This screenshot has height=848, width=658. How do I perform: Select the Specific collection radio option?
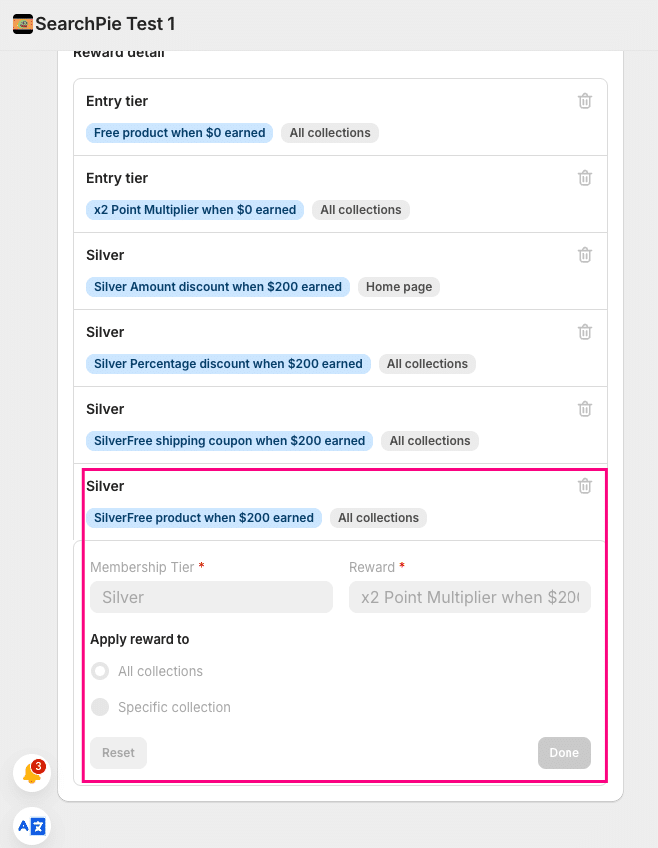pyautogui.click(x=100, y=707)
